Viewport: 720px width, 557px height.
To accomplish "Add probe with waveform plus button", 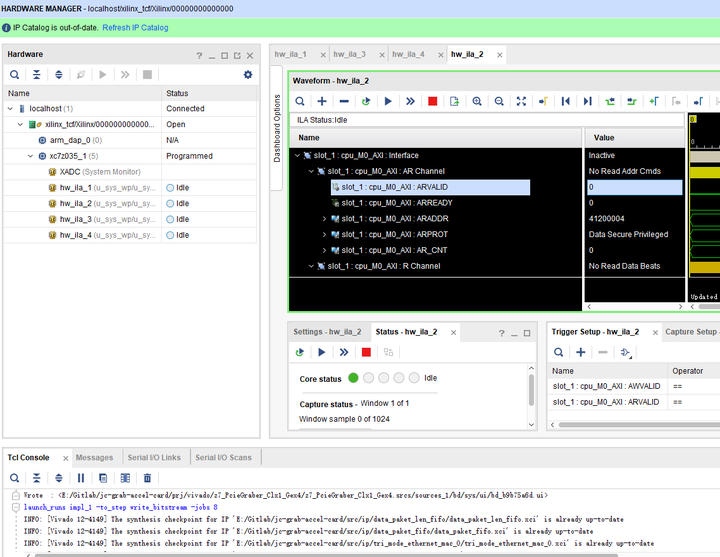I will point(322,101).
